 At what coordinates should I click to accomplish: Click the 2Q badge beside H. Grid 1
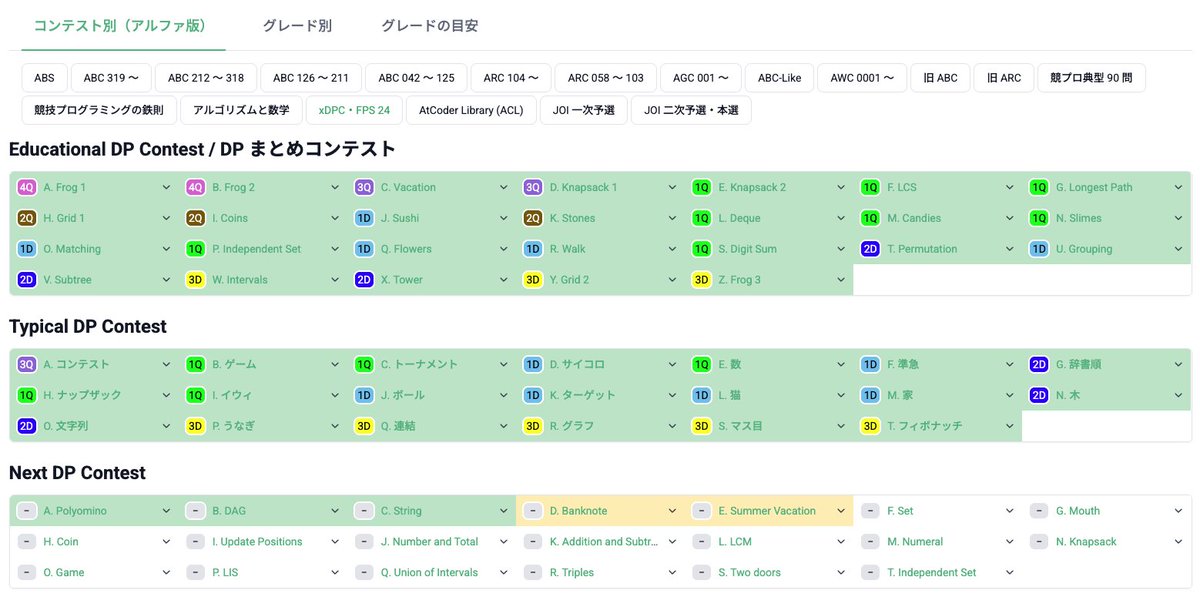27,218
